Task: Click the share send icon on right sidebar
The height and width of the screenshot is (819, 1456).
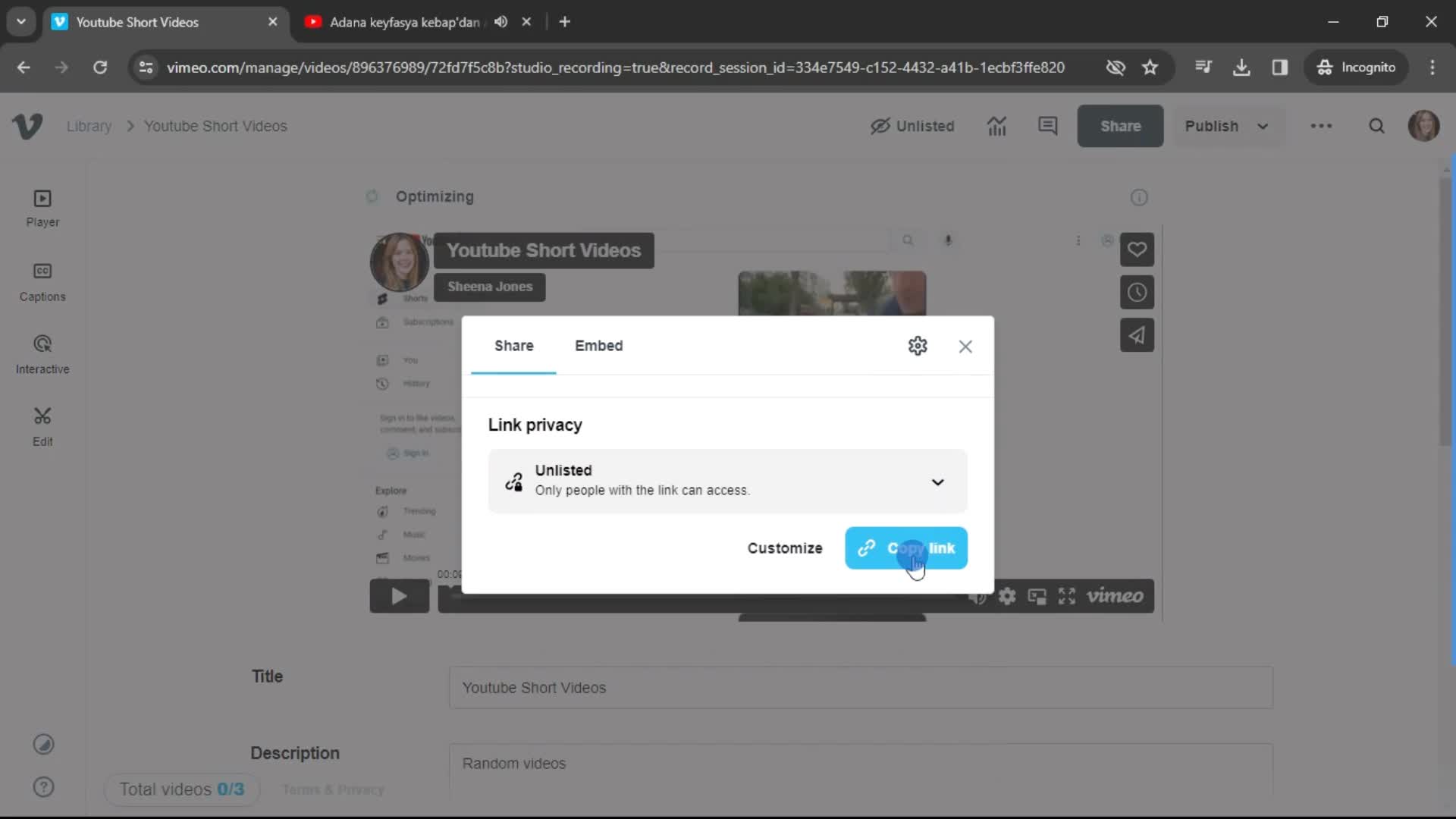Action: [x=1139, y=335]
